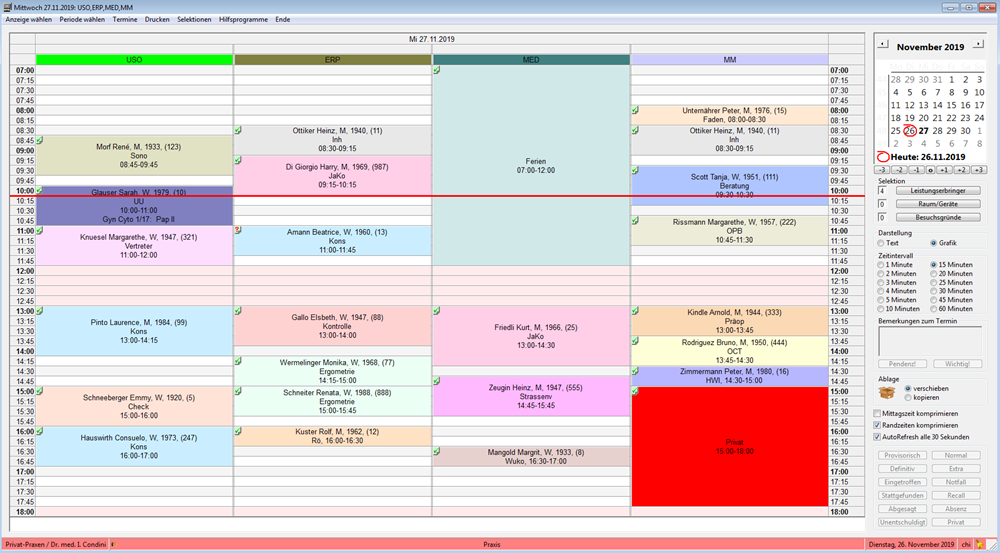The width and height of the screenshot is (1000, 553).
Task: Open the Termine menu
Action: pyautogui.click(x=125, y=20)
